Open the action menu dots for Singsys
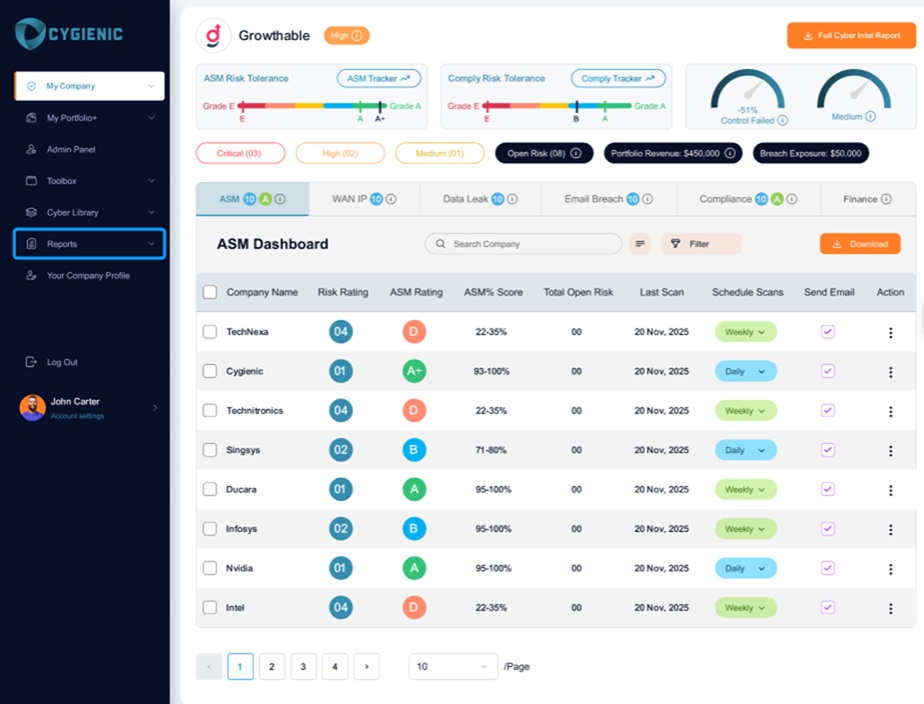Image resolution: width=924 pixels, height=704 pixels. (x=890, y=451)
